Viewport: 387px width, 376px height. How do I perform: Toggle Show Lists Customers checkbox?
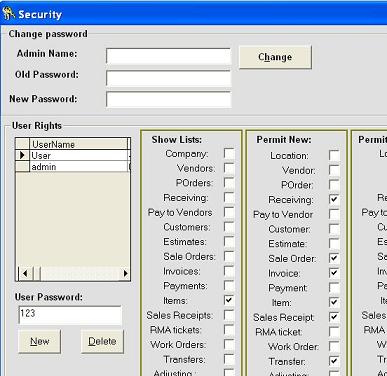[x=229, y=227]
